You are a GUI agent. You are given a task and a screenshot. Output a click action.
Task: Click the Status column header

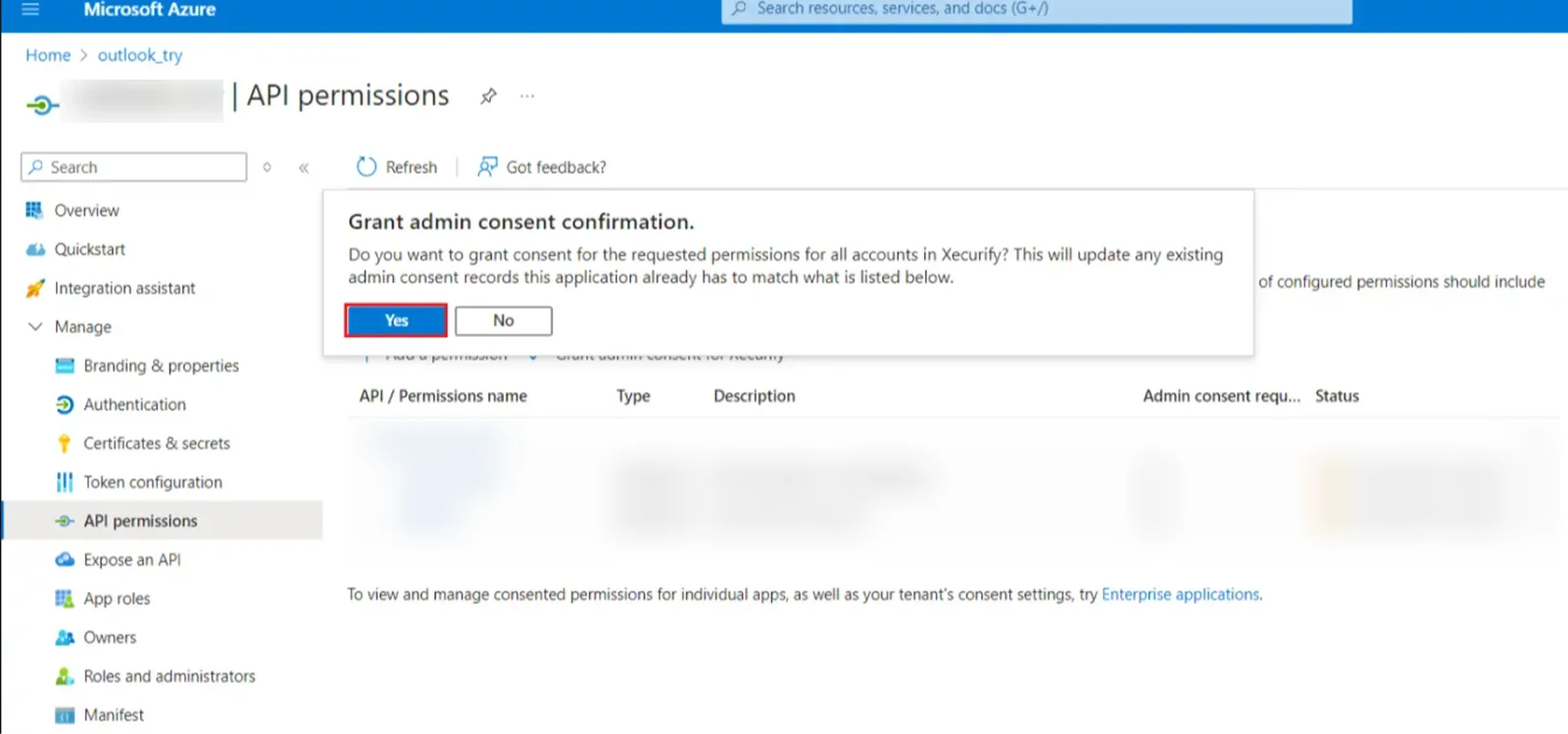tap(1337, 396)
